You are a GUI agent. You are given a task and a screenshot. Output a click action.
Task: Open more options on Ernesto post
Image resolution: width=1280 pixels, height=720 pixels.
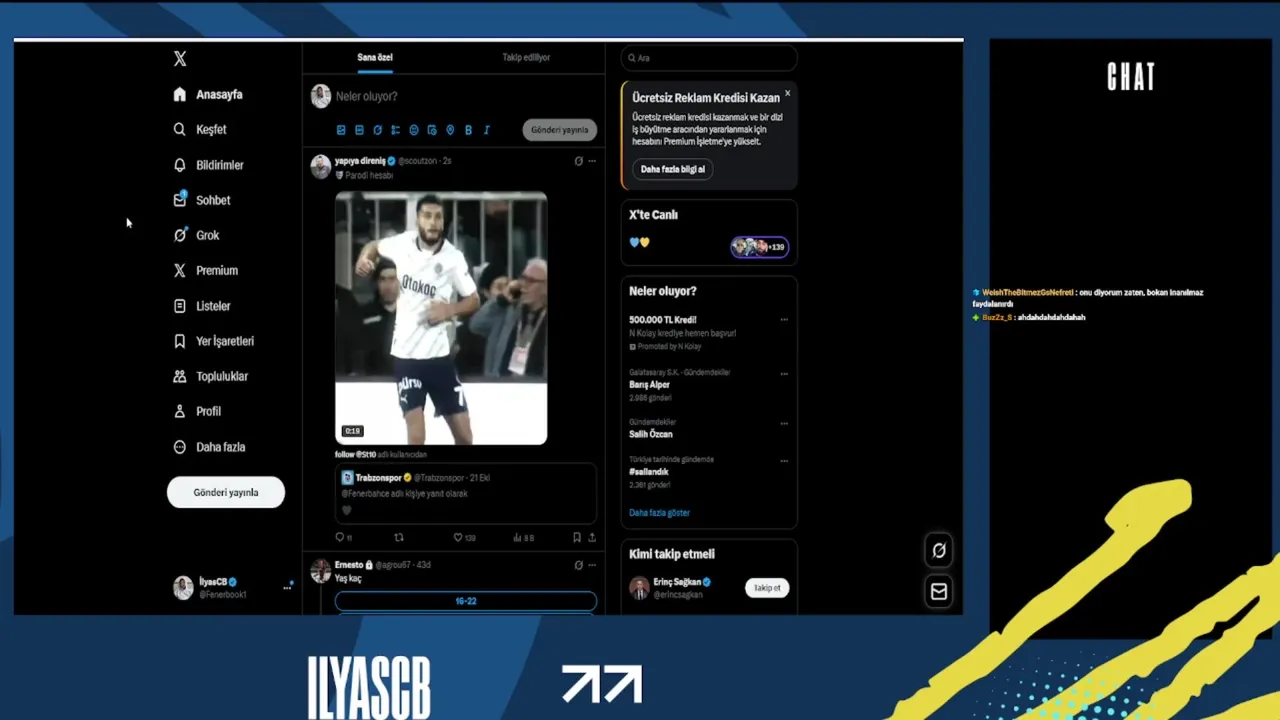tap(592, 565)
